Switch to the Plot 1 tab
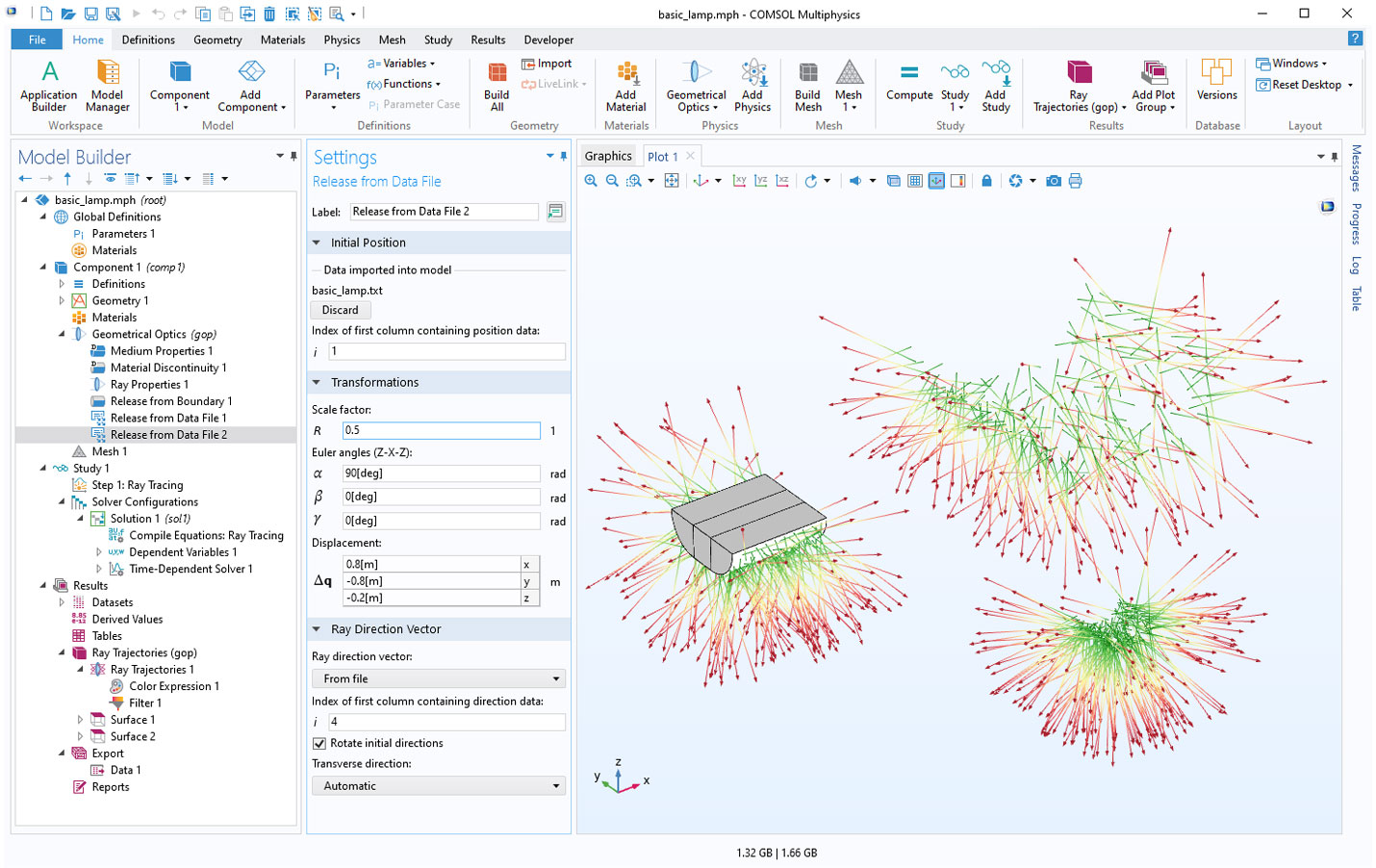 [662, 156]
